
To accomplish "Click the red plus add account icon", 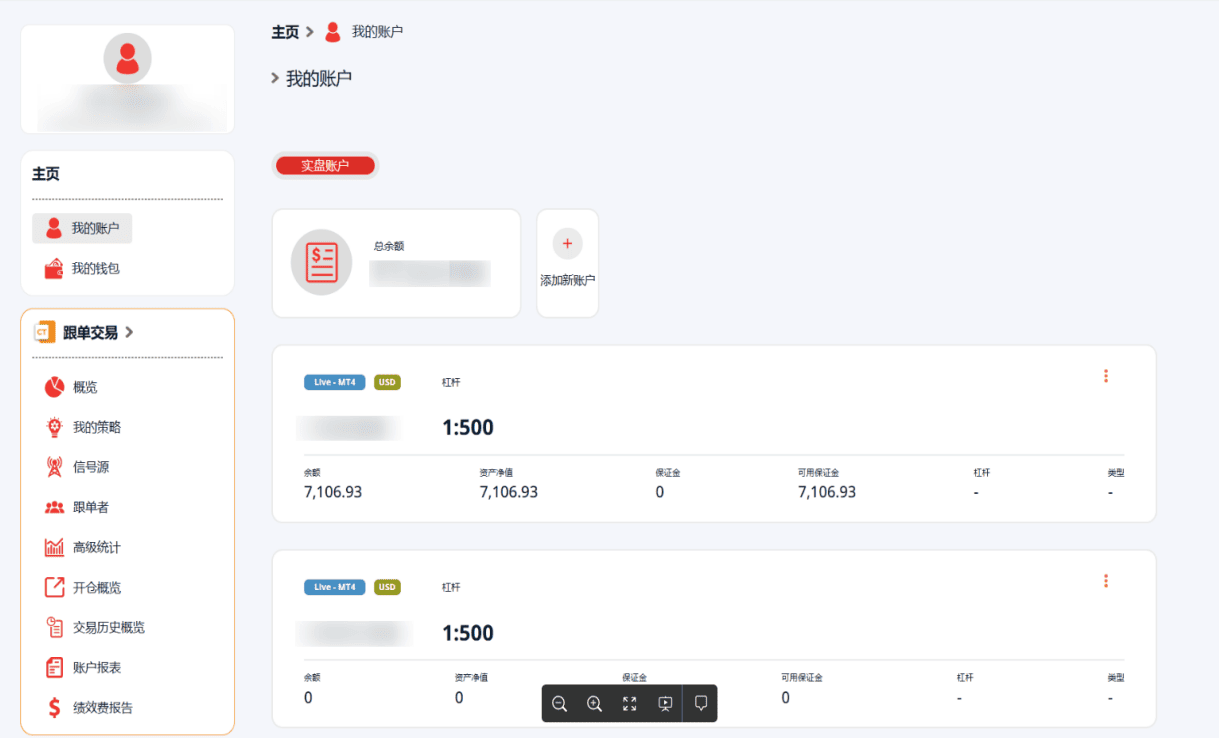I will tap(567, 243).
